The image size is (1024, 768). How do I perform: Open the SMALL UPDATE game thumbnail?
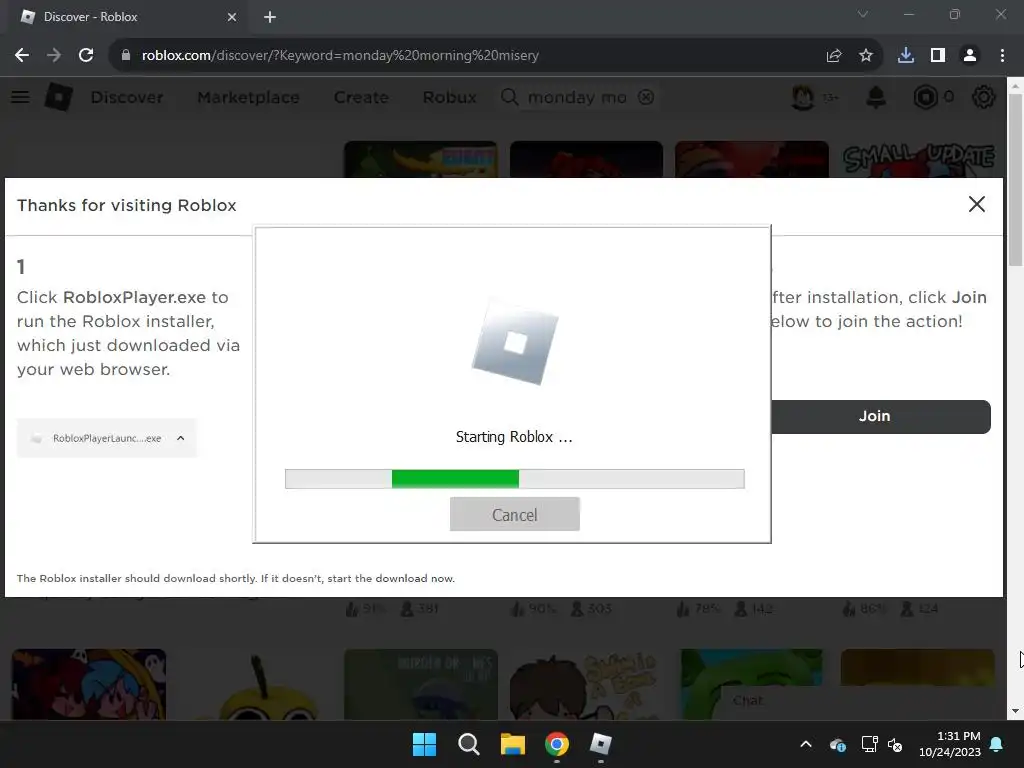click(918, 159)
